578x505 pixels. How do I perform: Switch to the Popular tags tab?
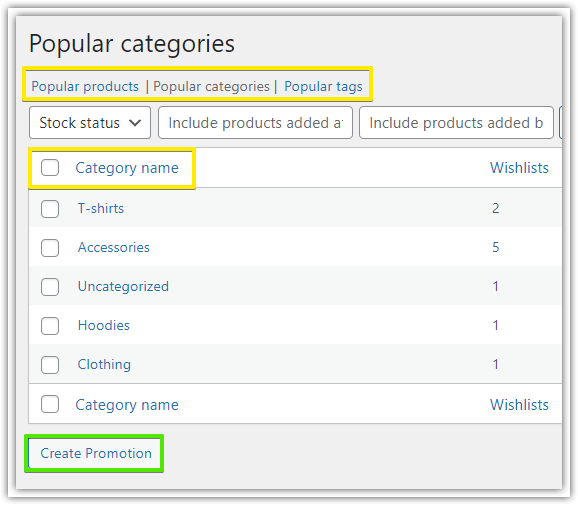point(323,87)
